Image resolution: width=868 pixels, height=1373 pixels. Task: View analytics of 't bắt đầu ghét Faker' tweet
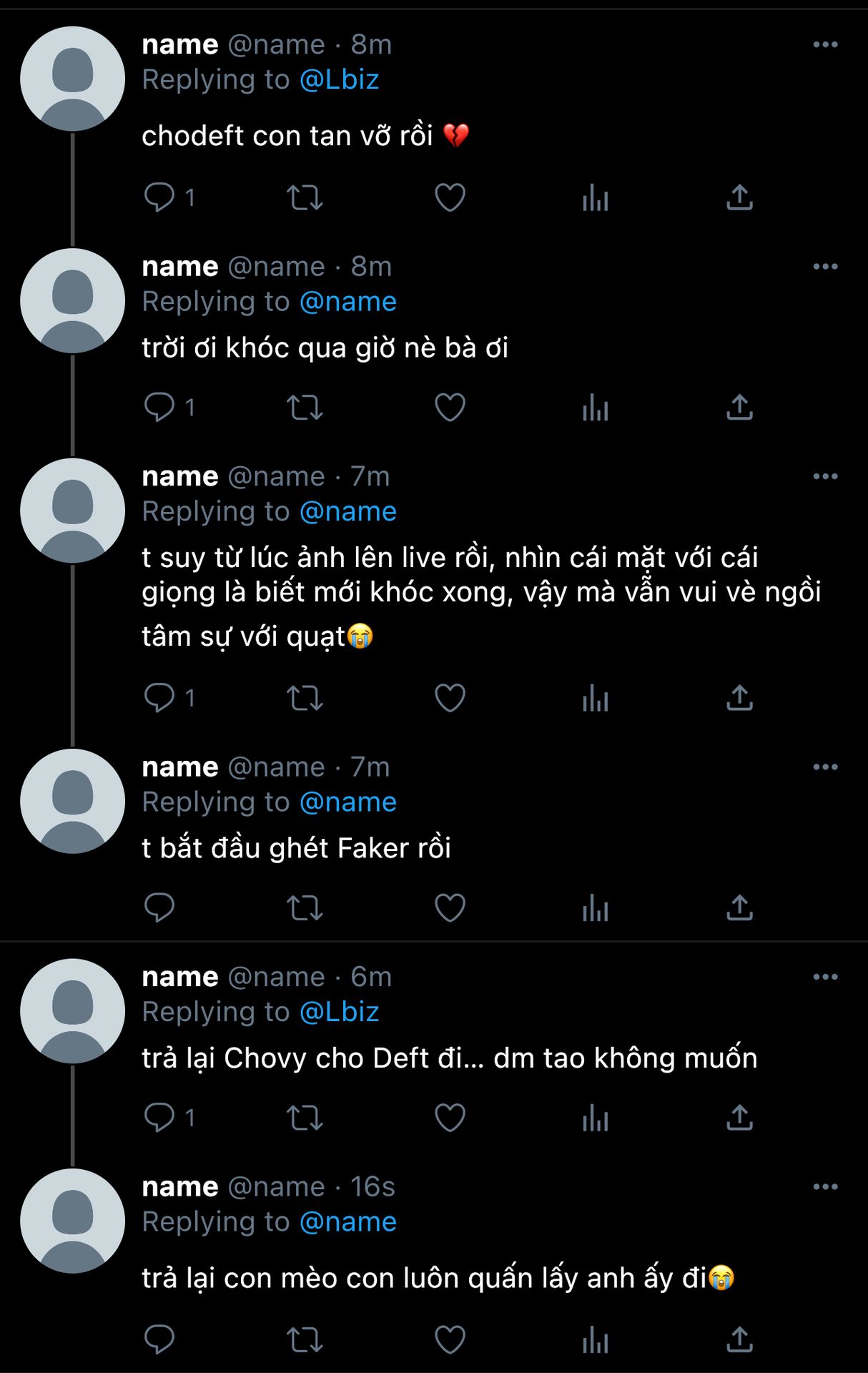595,907
